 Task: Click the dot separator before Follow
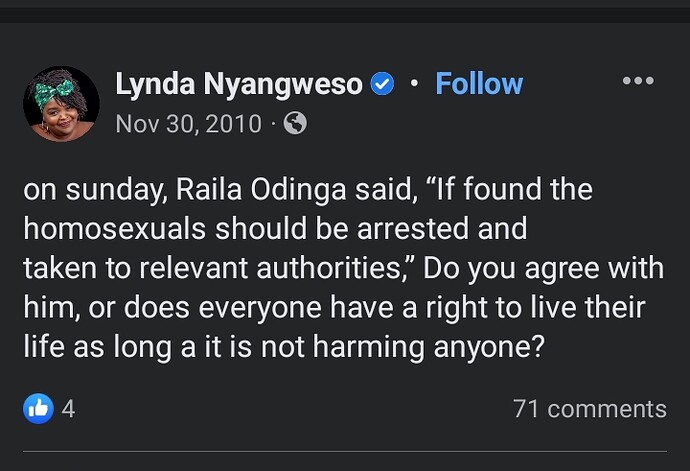[414, 84]
